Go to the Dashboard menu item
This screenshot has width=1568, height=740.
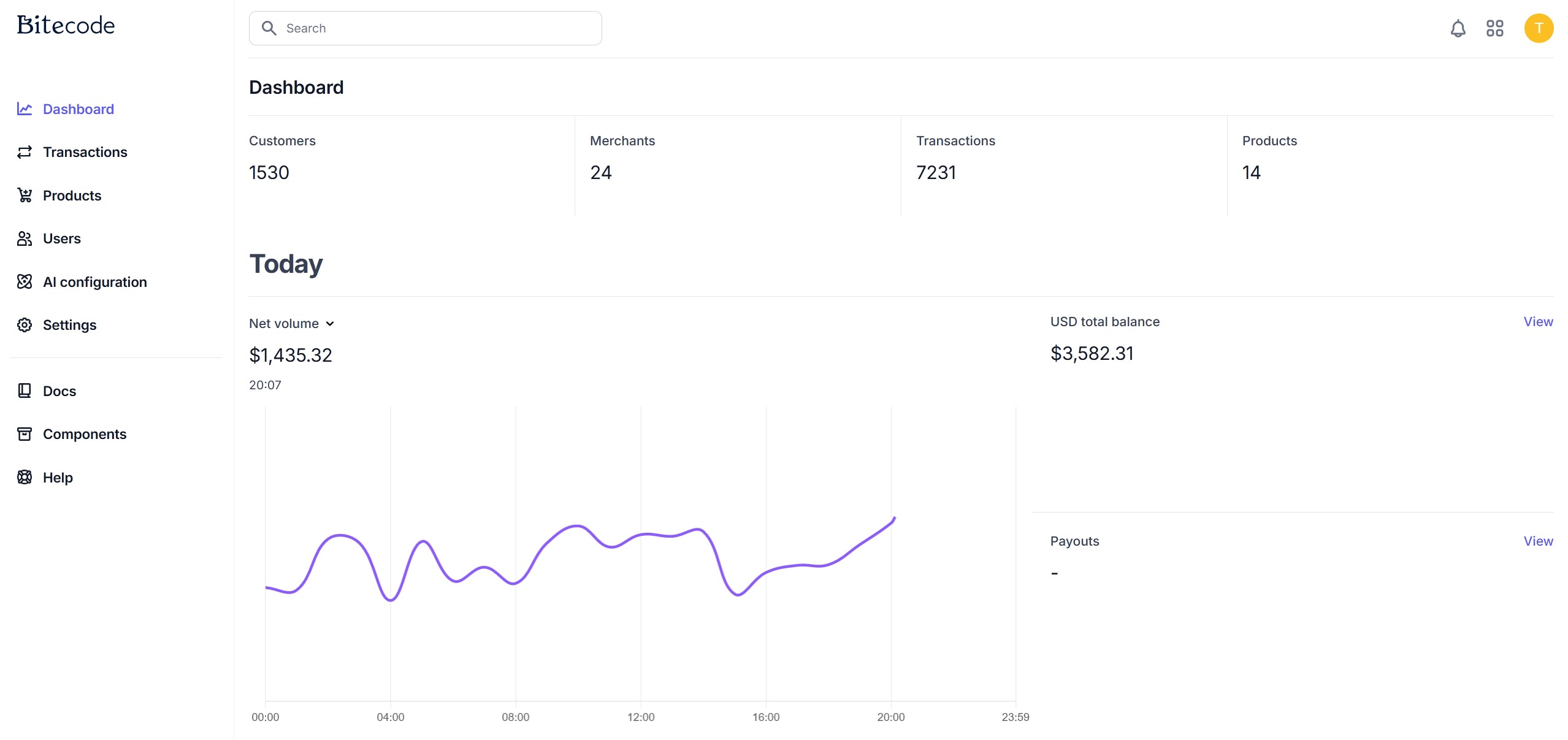tap(78, 109)
